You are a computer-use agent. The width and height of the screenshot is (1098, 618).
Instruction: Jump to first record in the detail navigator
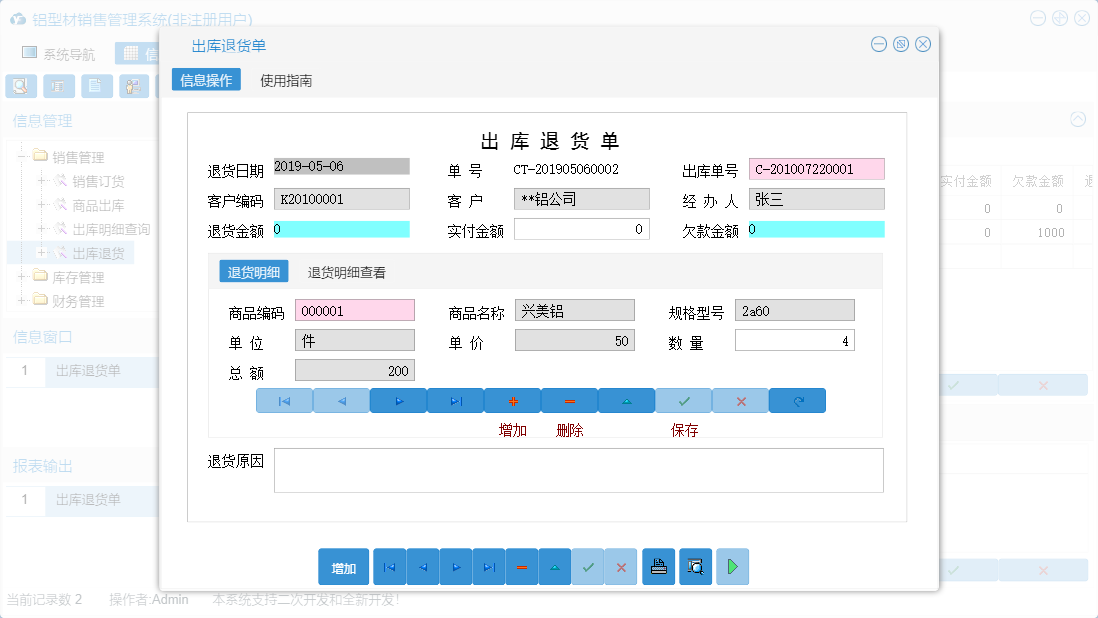pyautogui.click(x=285, y=400)
